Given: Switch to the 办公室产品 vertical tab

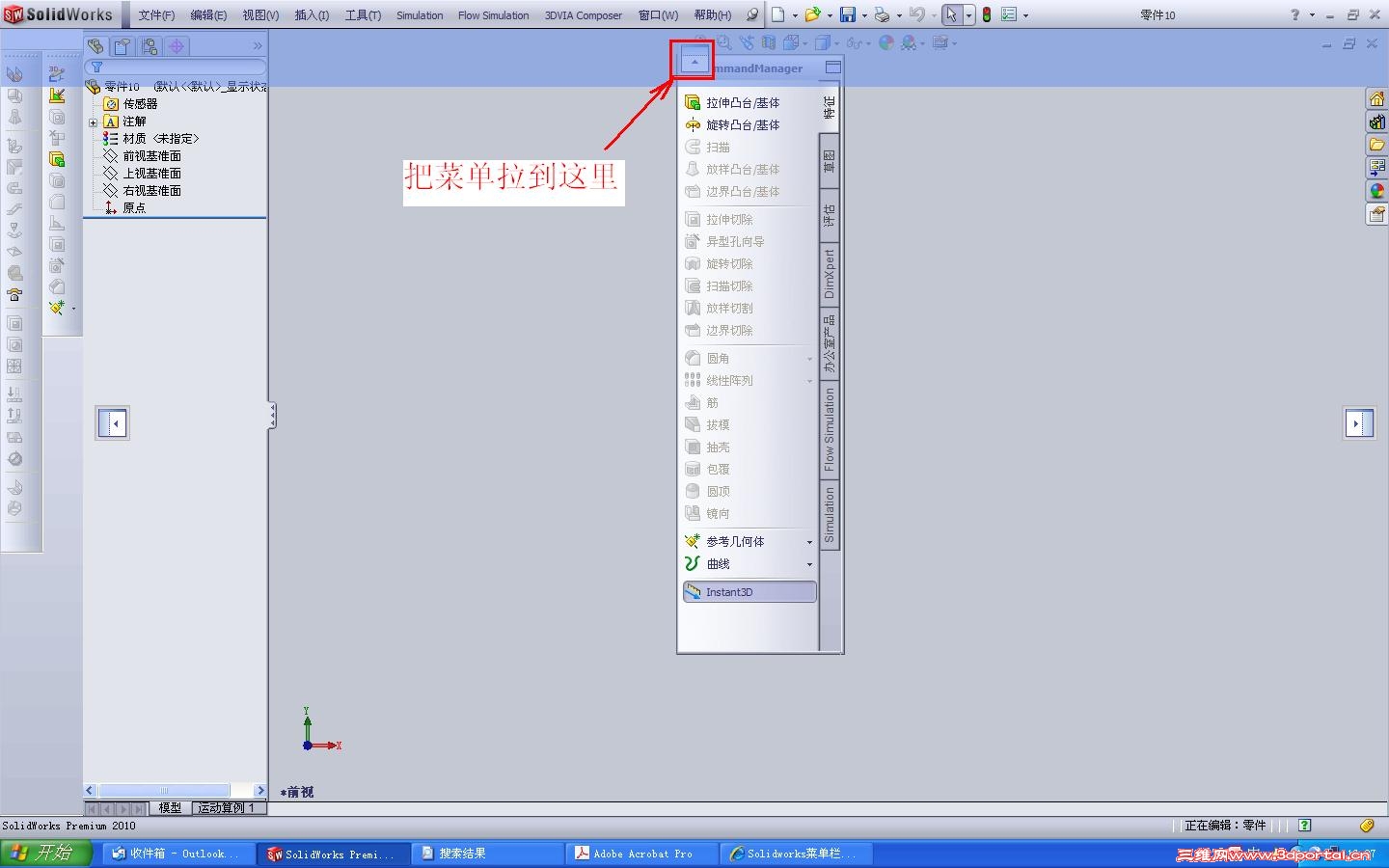Looking at the screenshot, I should (829, 343).
